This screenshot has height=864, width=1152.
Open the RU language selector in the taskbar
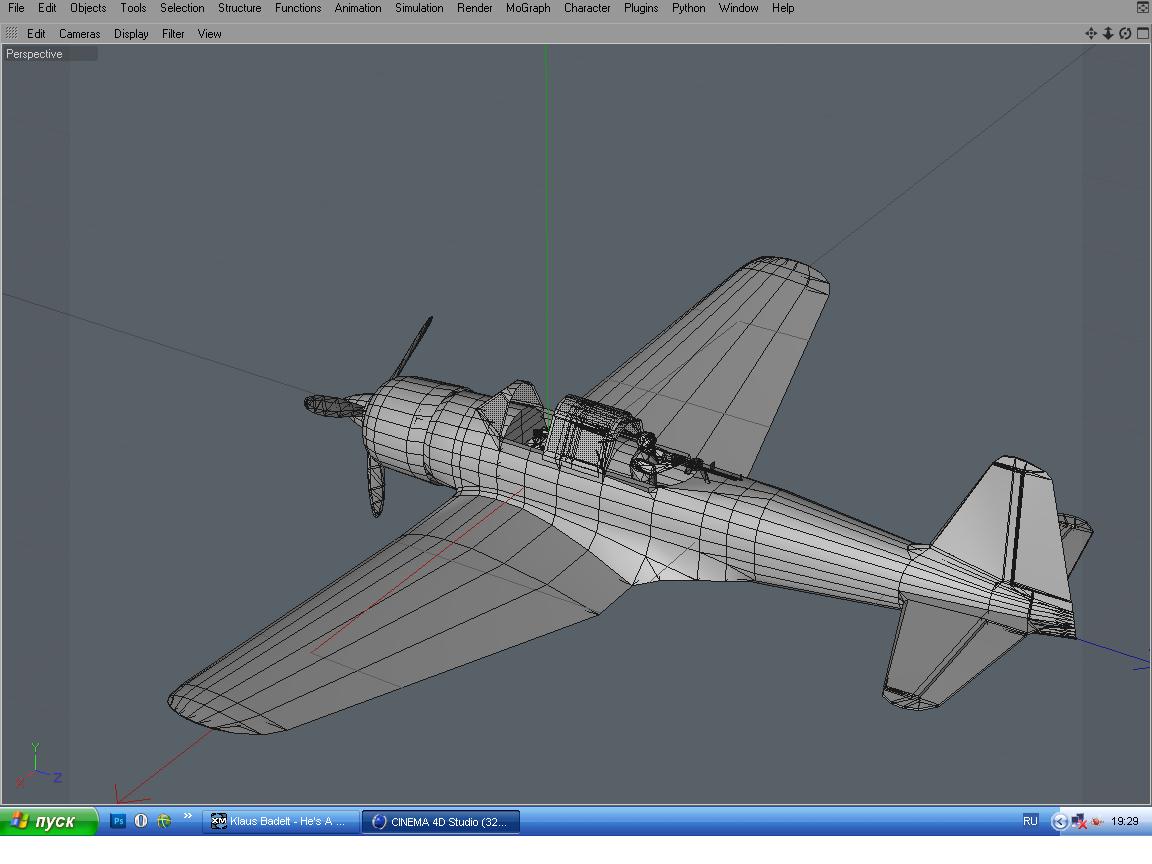pyautogui.click(x=1030, y=821)
